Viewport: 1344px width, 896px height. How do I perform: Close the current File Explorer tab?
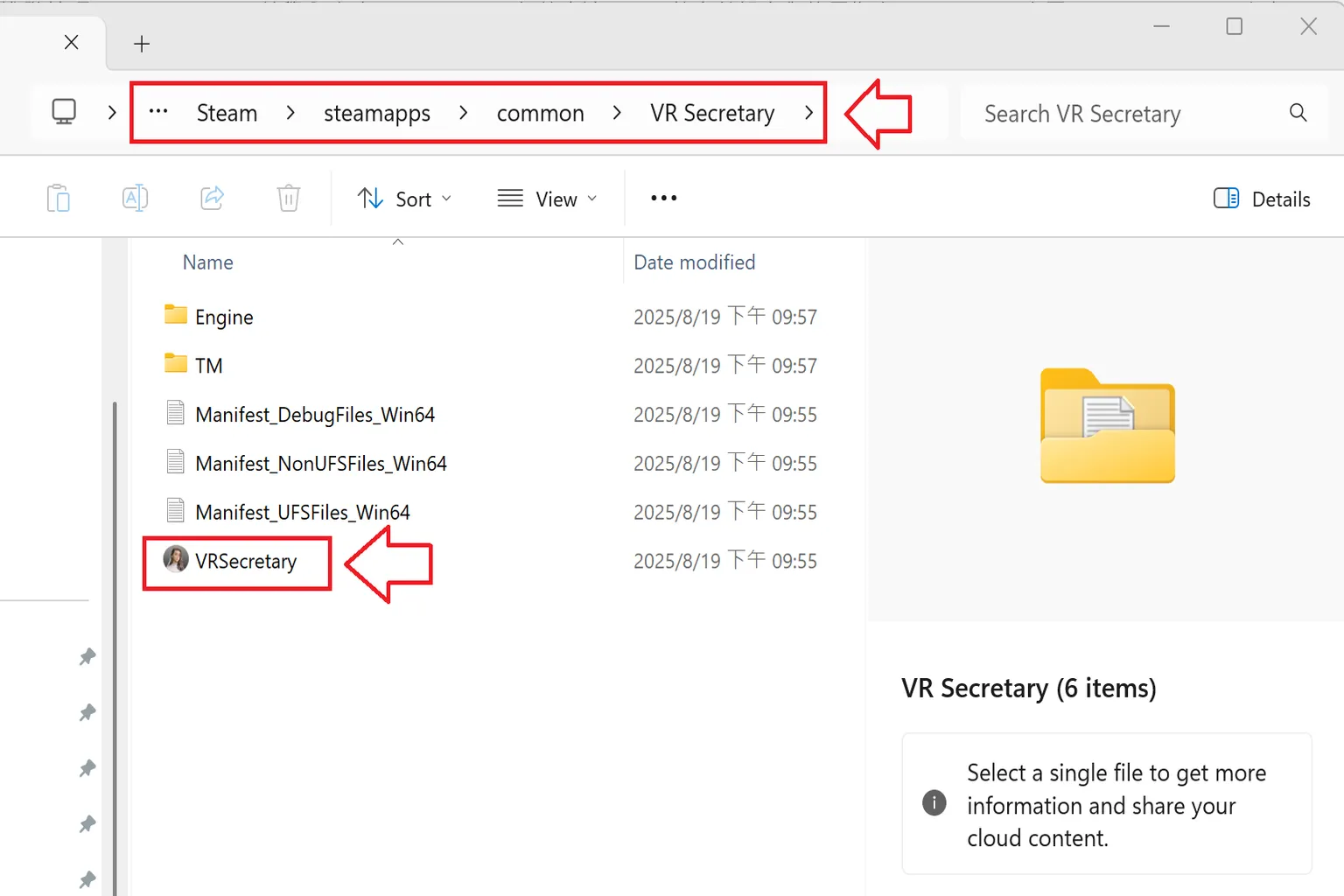pyautogui.click(x=72, y=42)
